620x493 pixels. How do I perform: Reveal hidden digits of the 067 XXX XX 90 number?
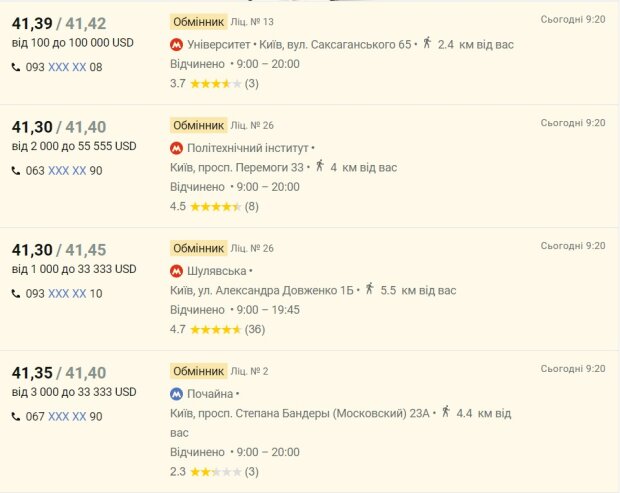click(67, 417)
